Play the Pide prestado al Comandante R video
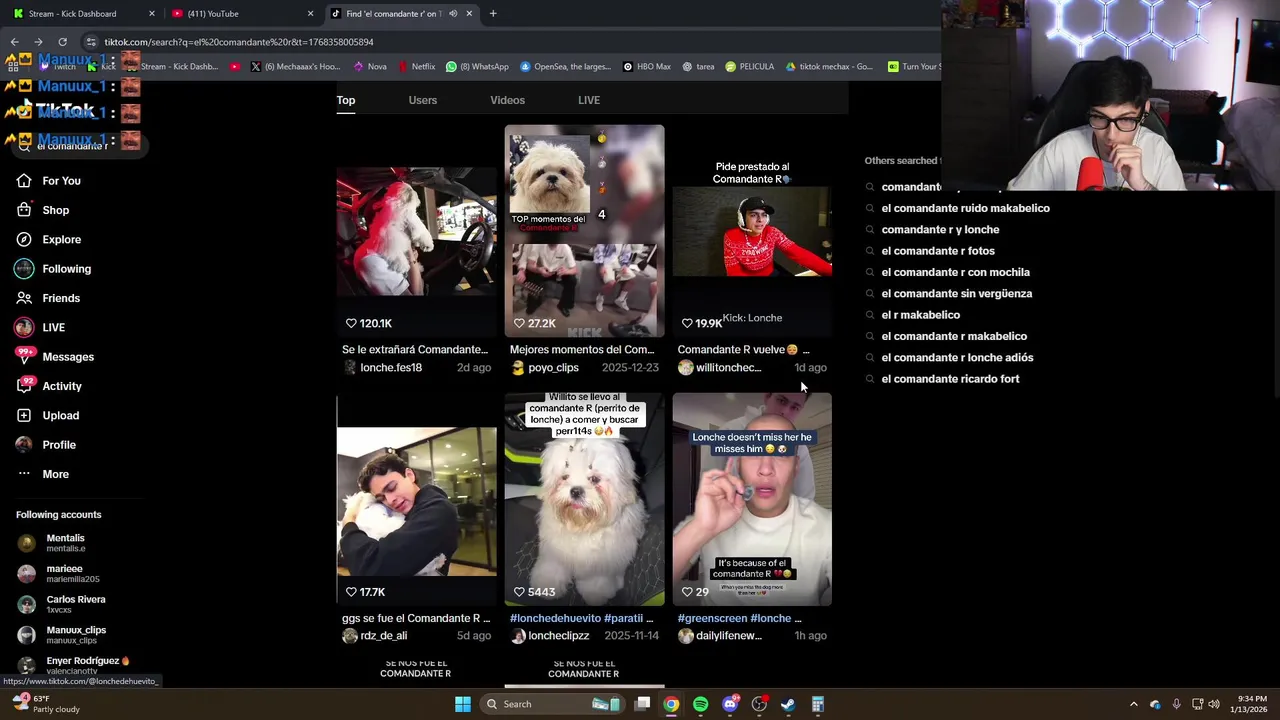 pos(752,231)
